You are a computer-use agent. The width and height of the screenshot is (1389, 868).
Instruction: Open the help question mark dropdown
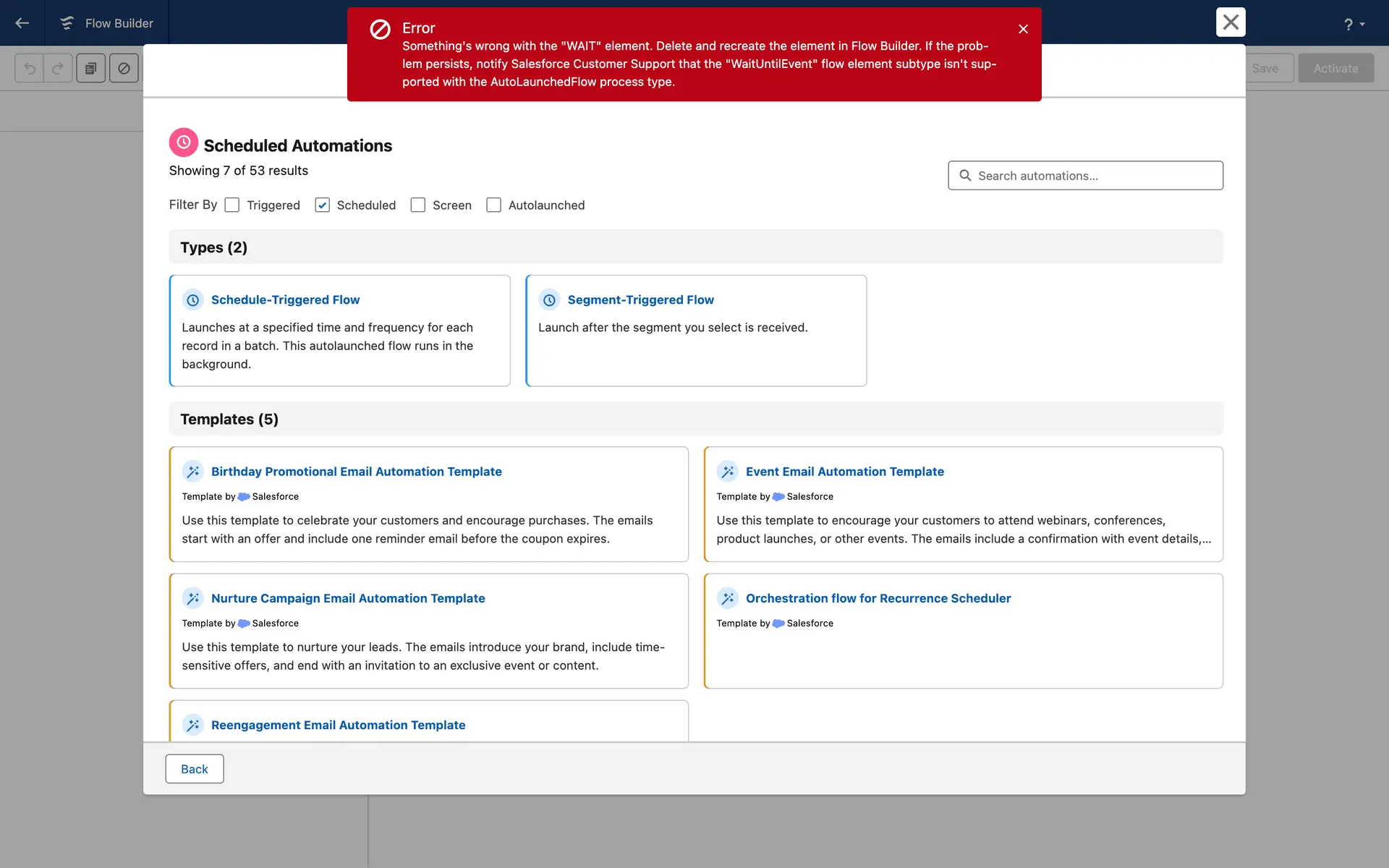pyautogui.click(x=1354, y=24)
